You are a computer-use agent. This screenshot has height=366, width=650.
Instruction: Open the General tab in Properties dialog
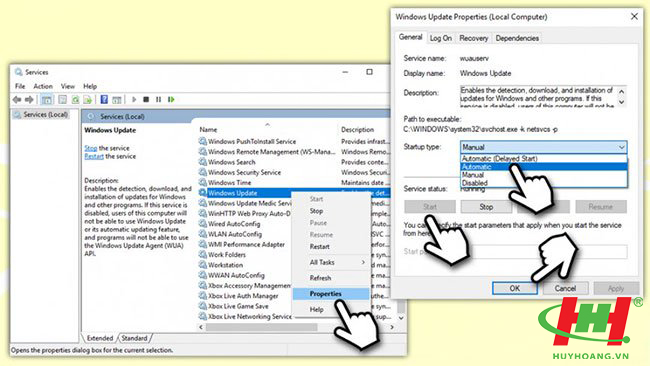coord(410,37)
